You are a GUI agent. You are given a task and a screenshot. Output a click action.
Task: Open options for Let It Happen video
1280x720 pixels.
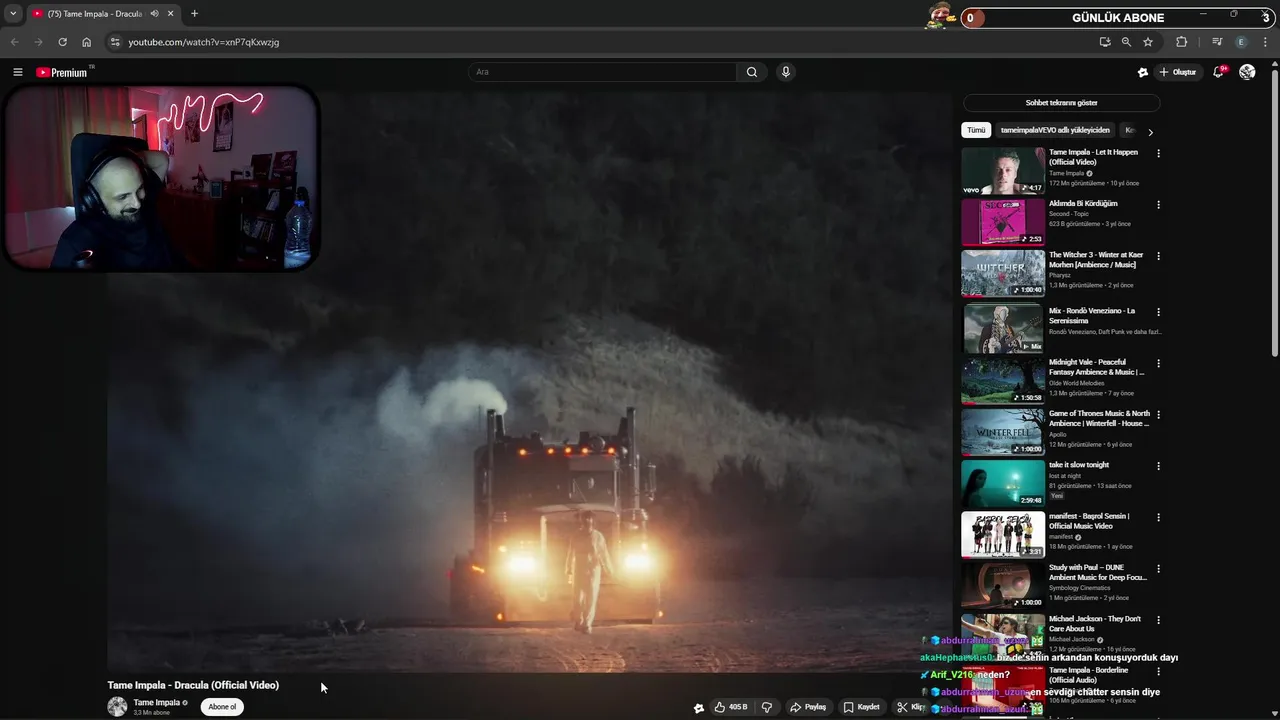click(1158, 153)
